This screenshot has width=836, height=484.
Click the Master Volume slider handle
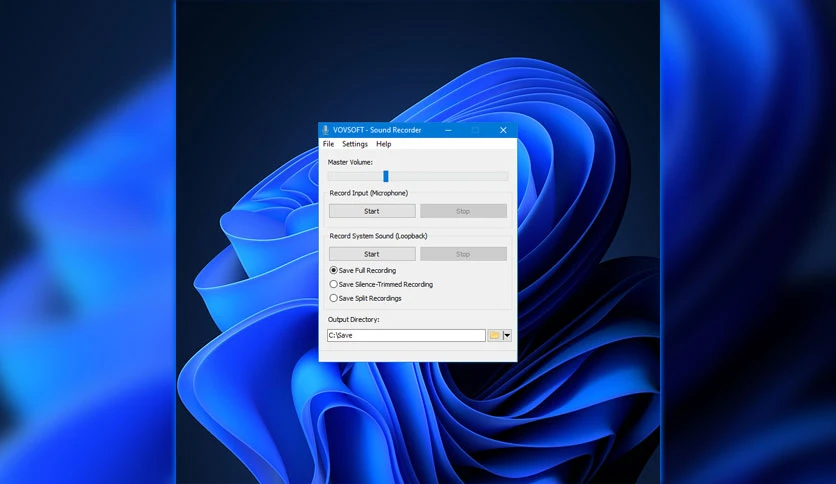(386, 176)
